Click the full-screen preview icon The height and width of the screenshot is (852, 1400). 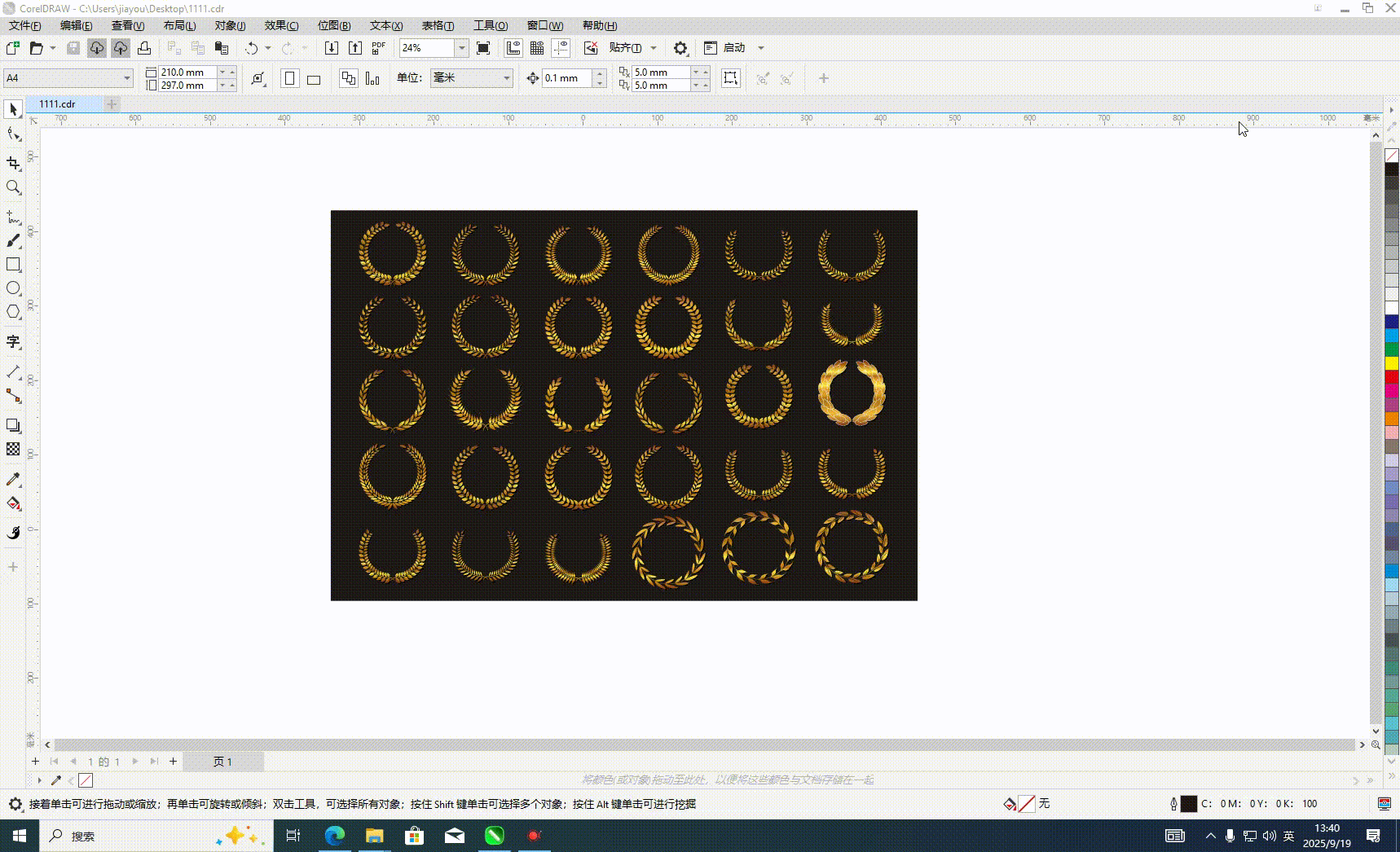(483, 48)
